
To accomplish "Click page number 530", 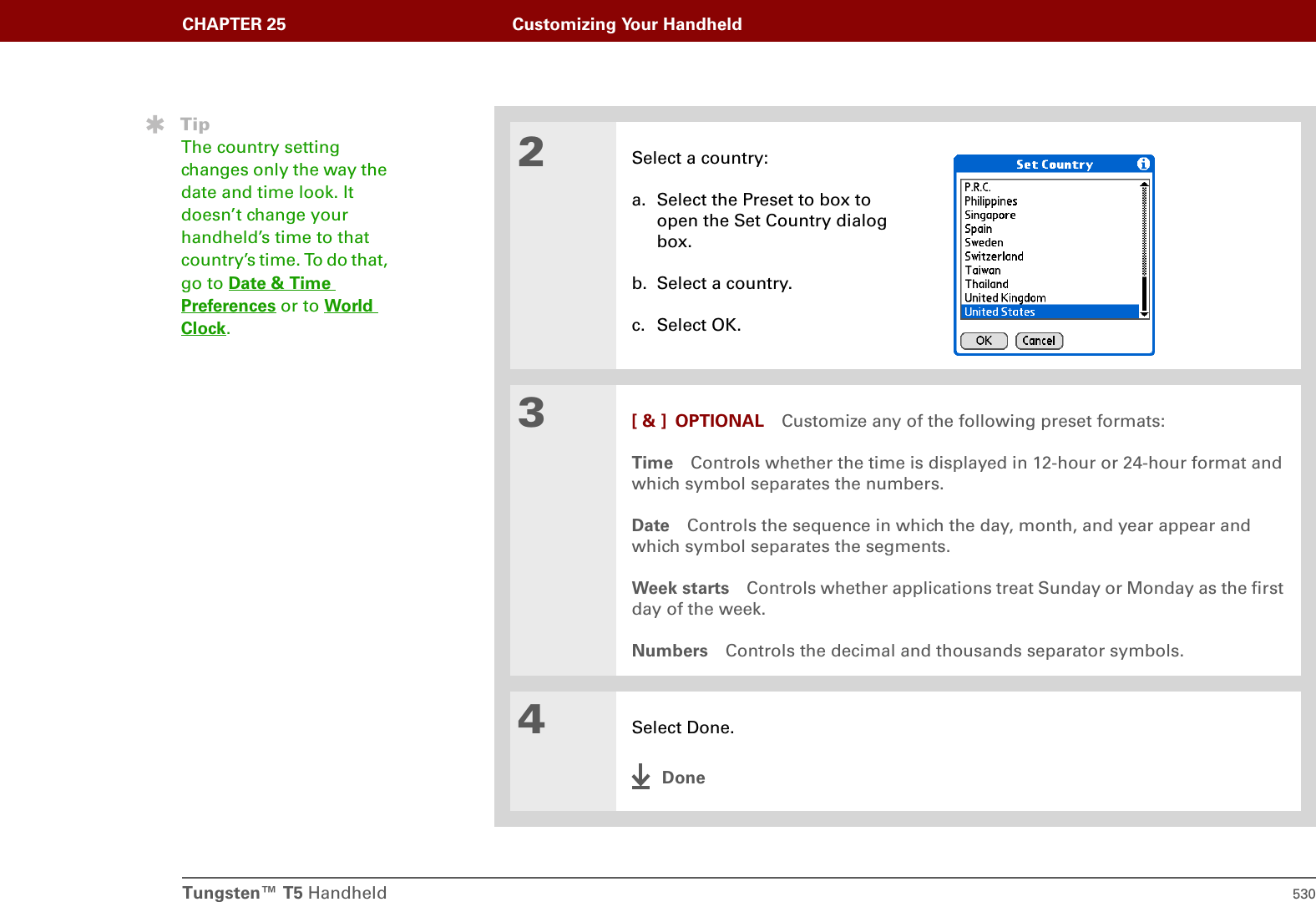I will (x=1303, y=894).
